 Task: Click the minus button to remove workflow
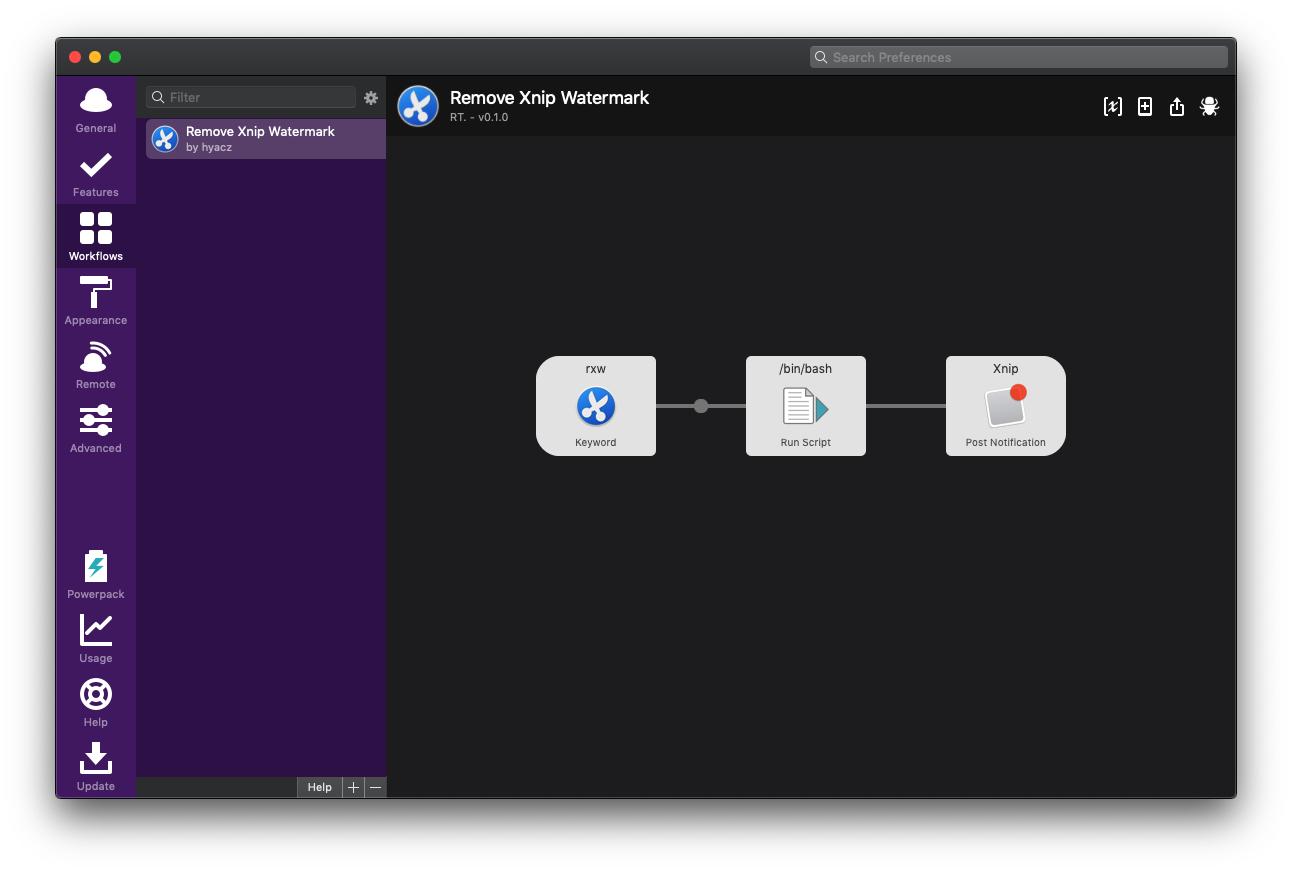point(375,787)
